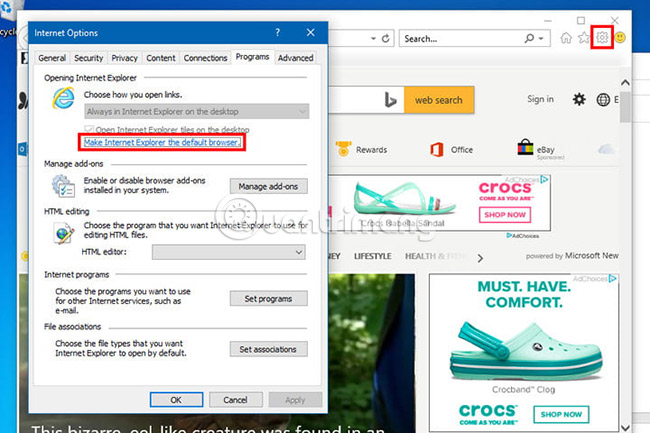Click Make Internet Explorer the default browser link
This screenshot has width=650, height=433.
(162, 142)
